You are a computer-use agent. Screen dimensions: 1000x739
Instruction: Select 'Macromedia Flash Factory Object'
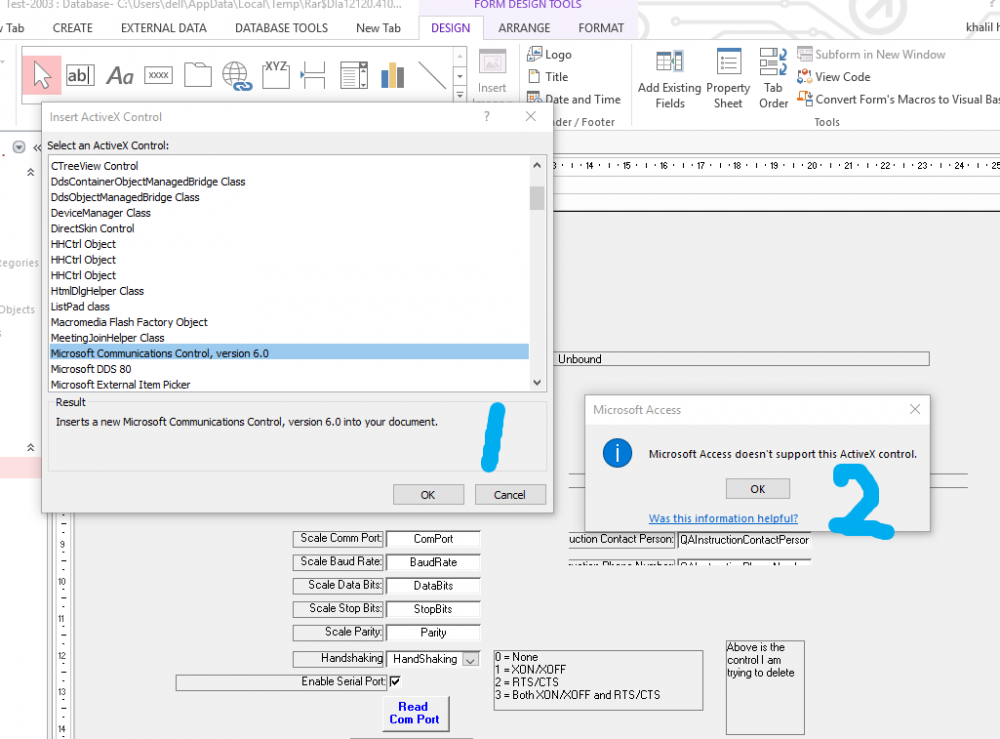[x=290, y=322]
